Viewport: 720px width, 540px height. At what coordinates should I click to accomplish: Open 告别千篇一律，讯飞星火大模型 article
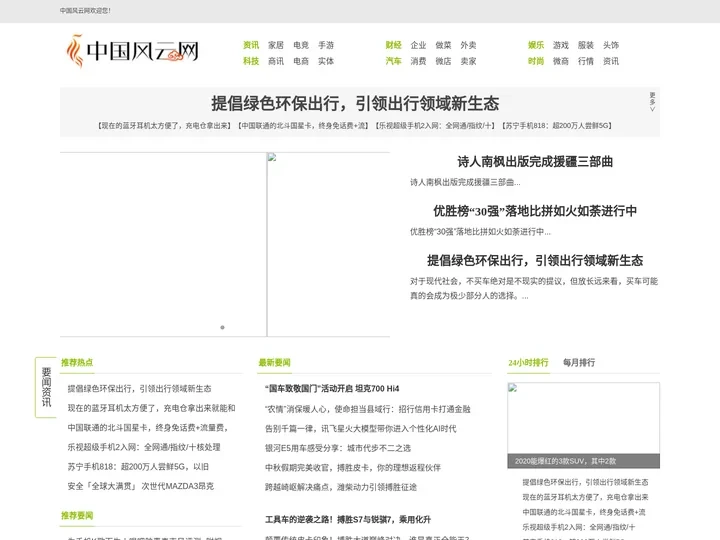[x=360, y=428]
